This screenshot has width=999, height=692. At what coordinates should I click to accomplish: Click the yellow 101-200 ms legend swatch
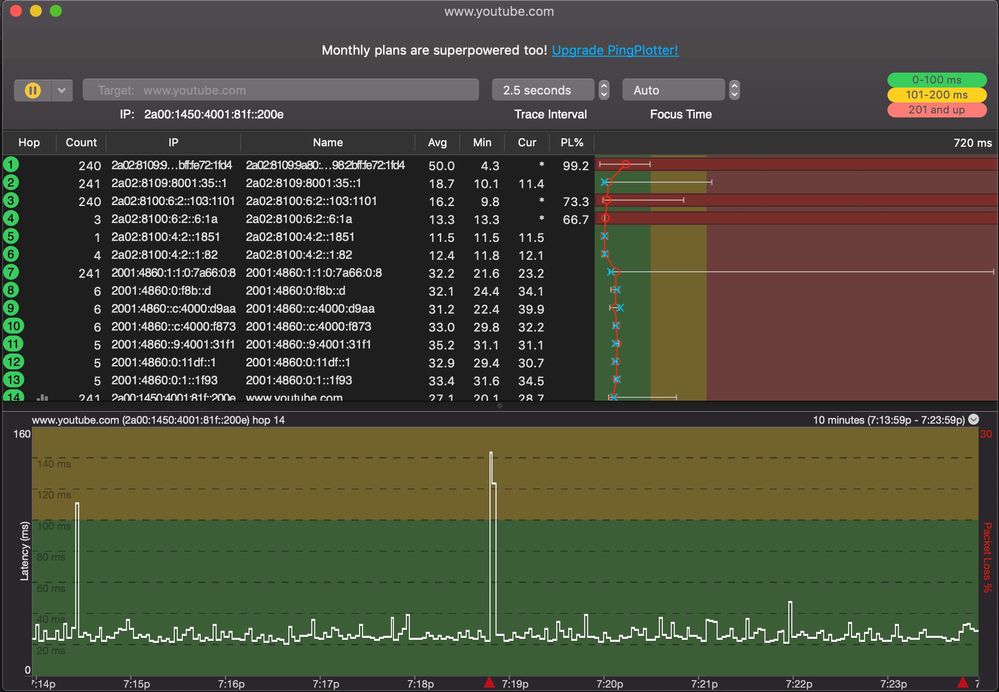[x=937, y=95]
